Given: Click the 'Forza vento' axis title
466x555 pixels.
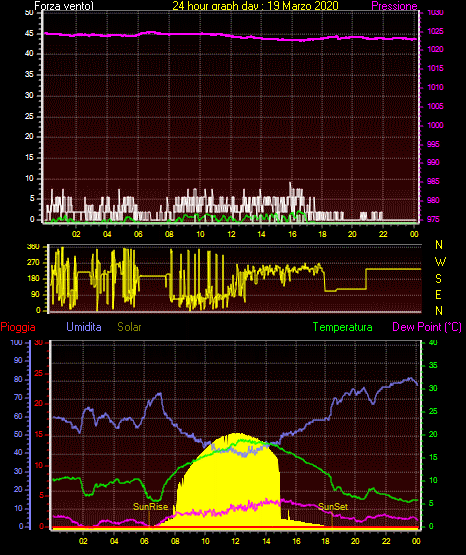Looking at the screenshot, I should click(64, 6).
